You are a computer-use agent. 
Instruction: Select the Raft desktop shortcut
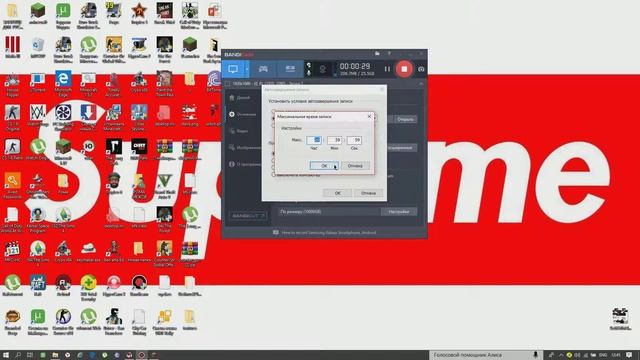[x=38, y=285]
